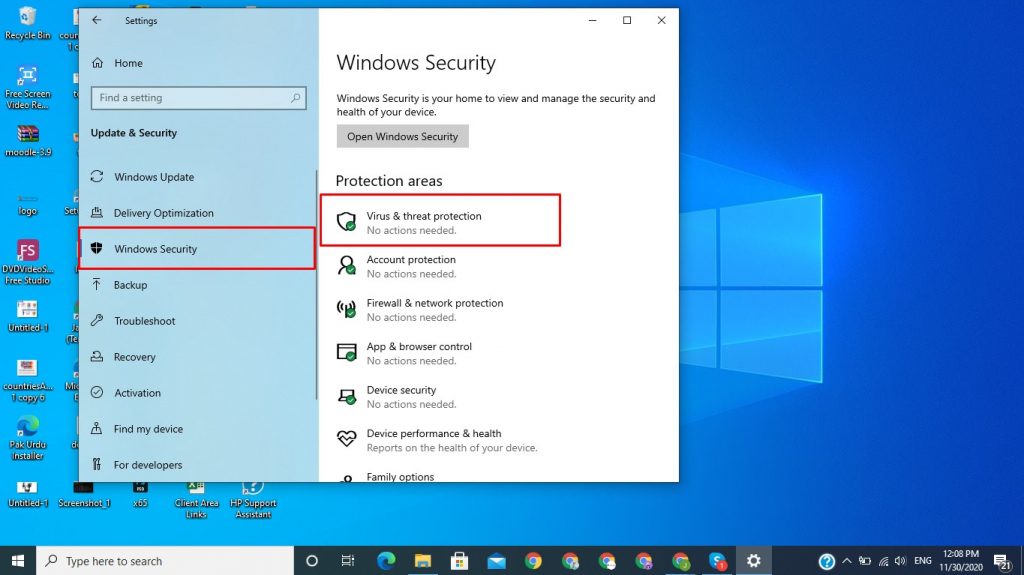Screen dimensions: 1024x575
Task: Go back using the Settings back arrow
Action: point(97,20)
